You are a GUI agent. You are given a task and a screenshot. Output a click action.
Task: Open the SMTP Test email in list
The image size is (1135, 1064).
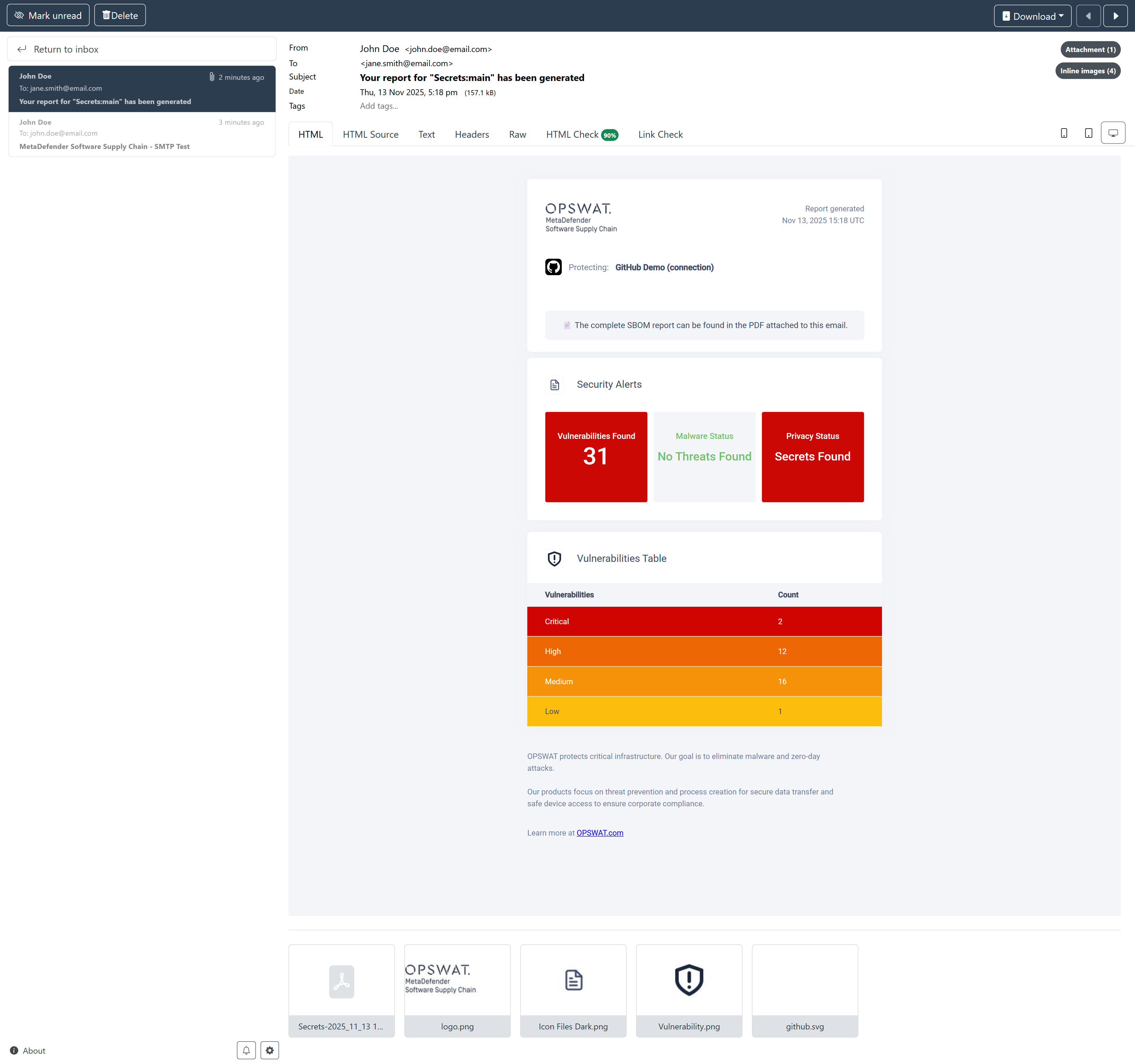click(x=142, y=134)
